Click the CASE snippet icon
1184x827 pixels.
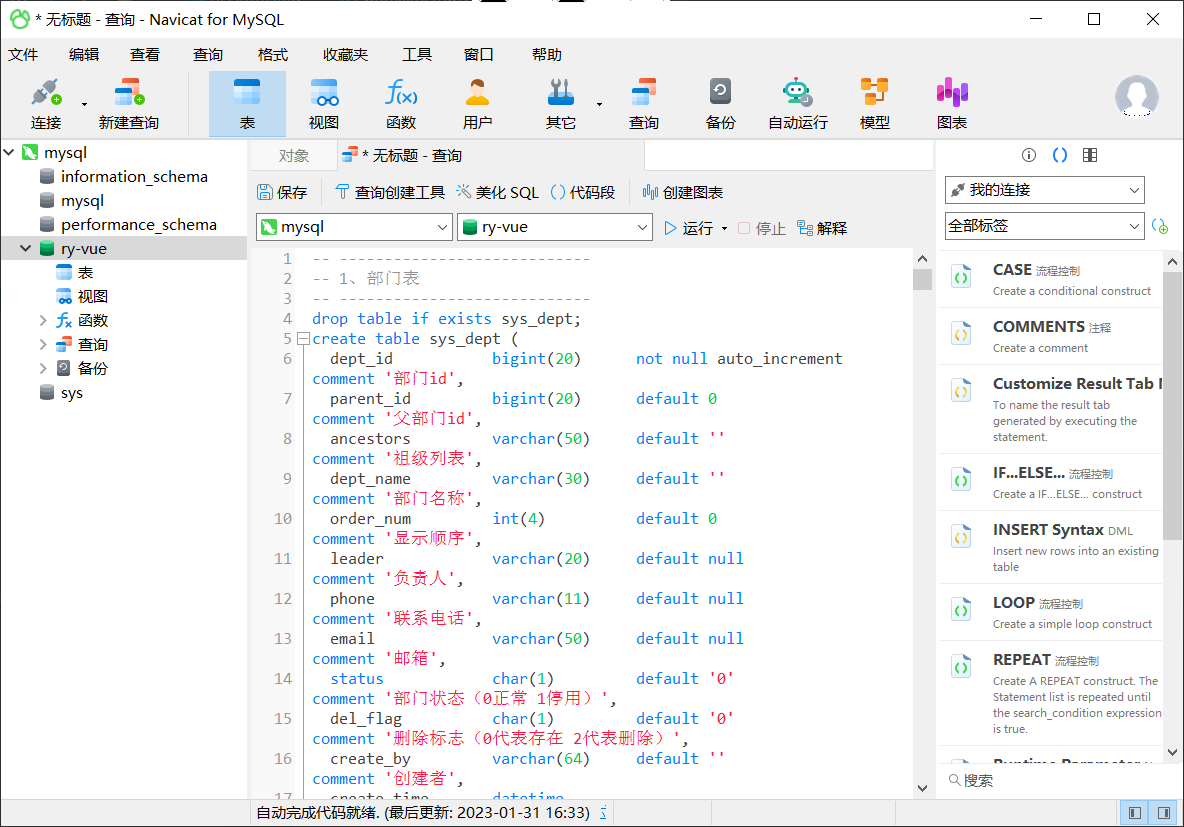[961, 278]
